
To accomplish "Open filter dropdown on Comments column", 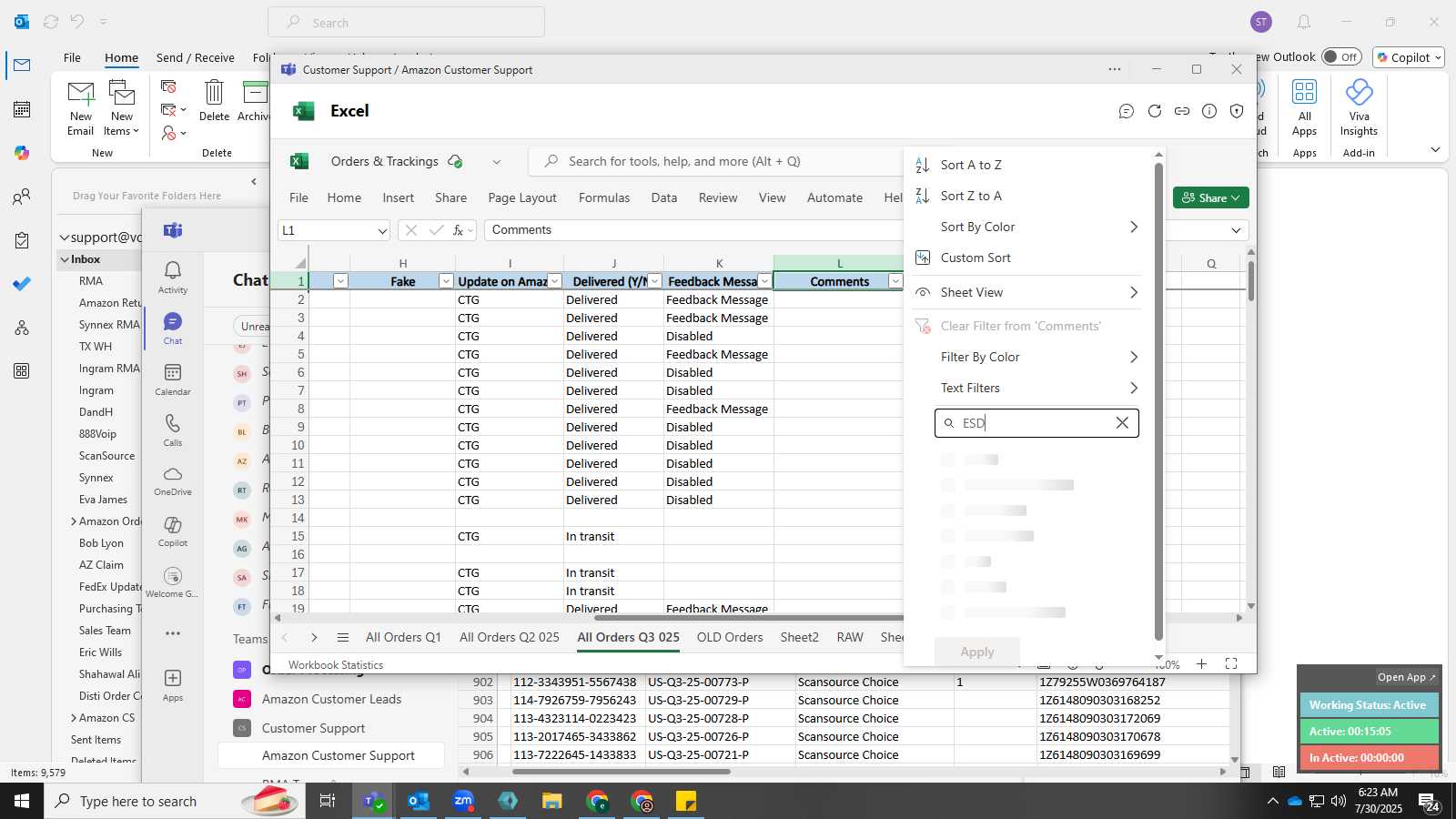I will tap(895, 281).
